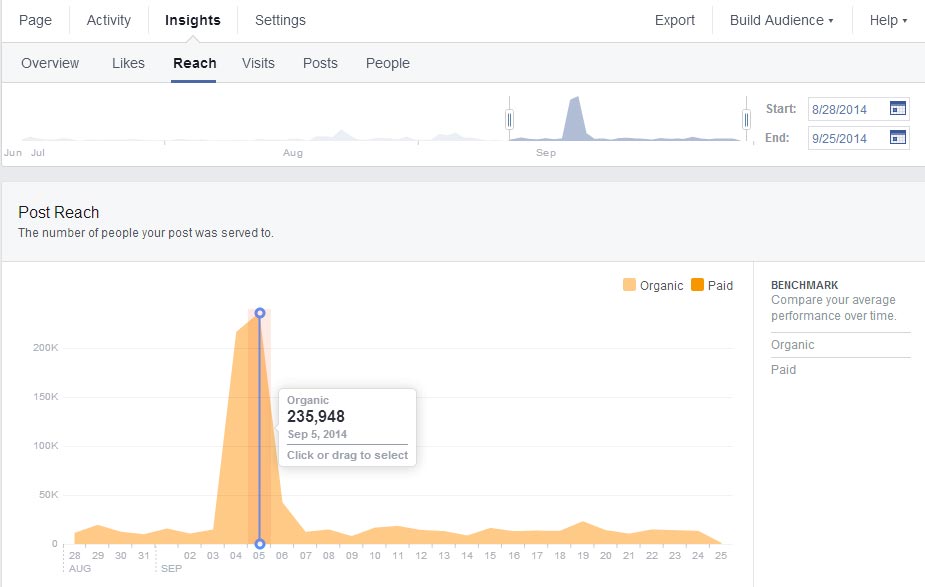Click the left range handle on timeline

click(x=509, y=120)
